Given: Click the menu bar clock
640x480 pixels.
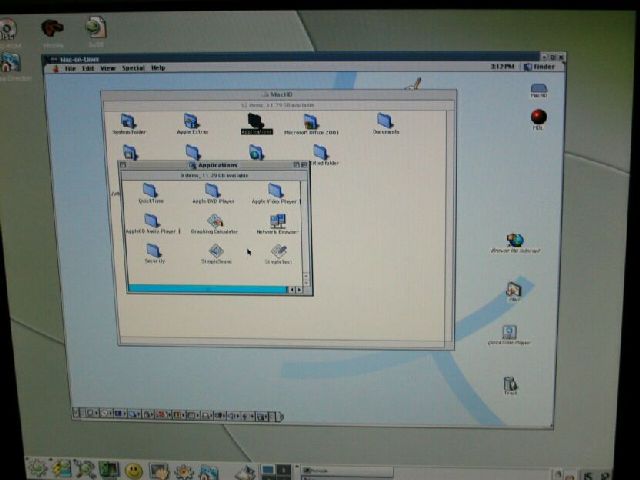Looking at the screenshot, I should click(502, 66).
